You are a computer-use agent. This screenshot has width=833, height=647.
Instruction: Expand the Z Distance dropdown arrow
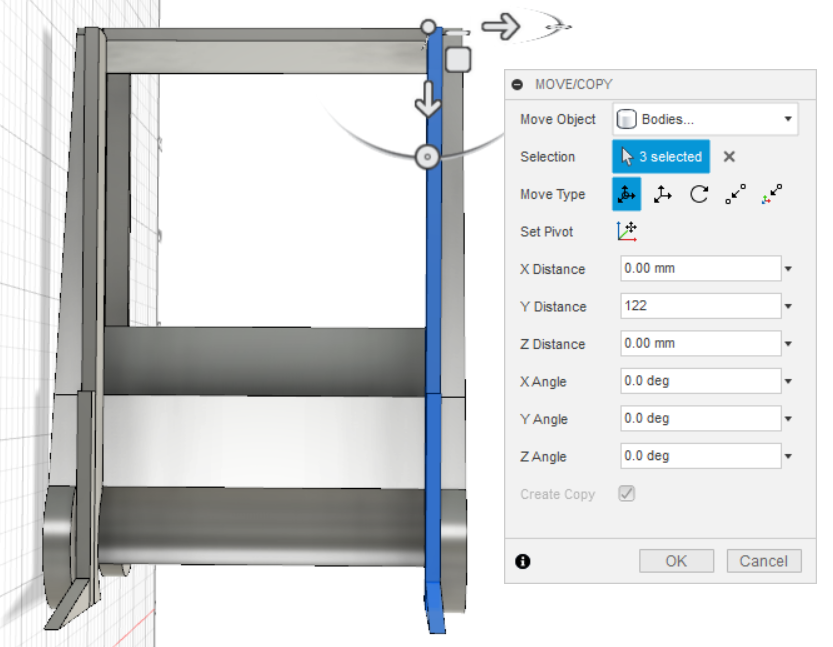(788, 344)
